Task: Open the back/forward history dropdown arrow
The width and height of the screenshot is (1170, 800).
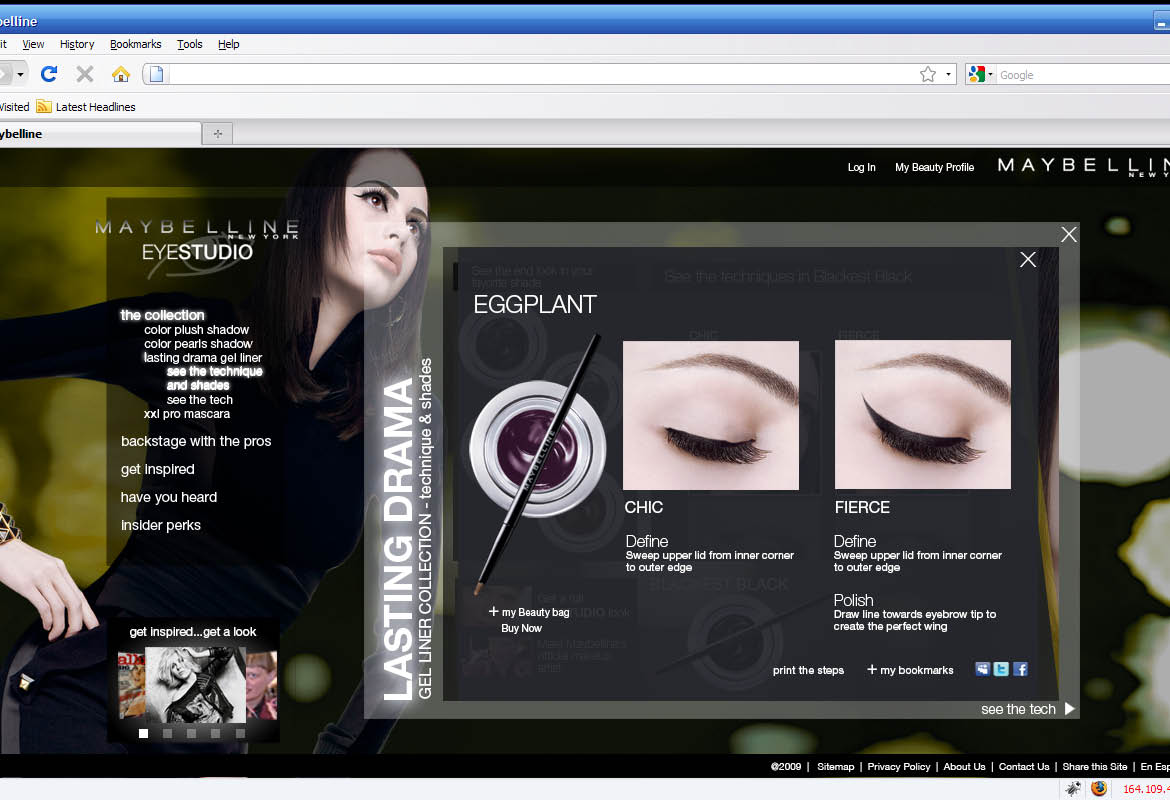Action: click(20, 74)
